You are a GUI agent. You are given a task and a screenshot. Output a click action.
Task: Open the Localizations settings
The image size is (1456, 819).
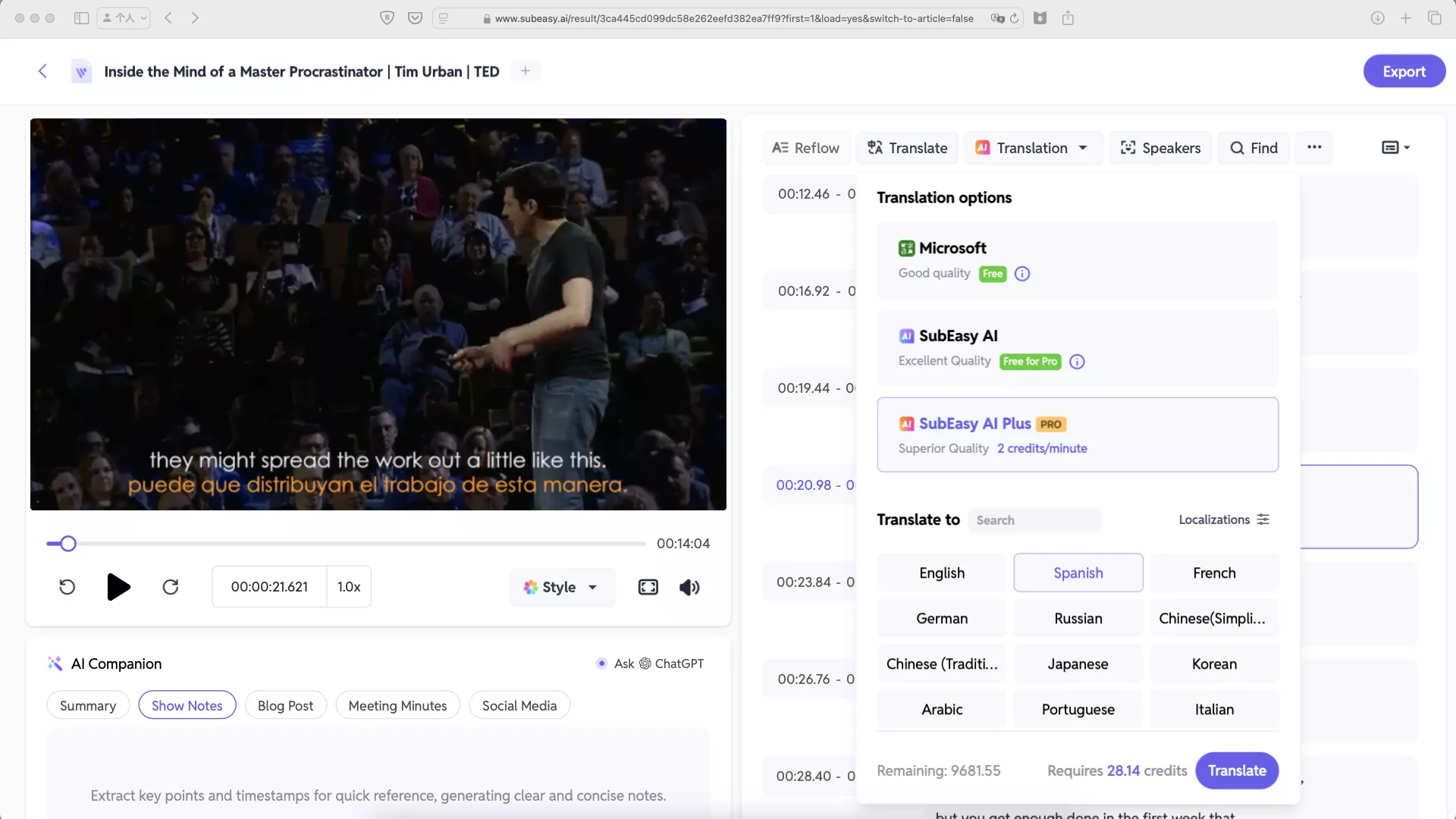point(1223,519)
